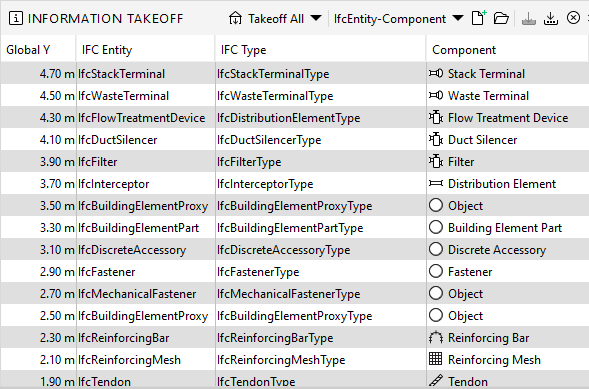
Task: Select the IfcTendon entity cell
Action: (x=146, y=379)
